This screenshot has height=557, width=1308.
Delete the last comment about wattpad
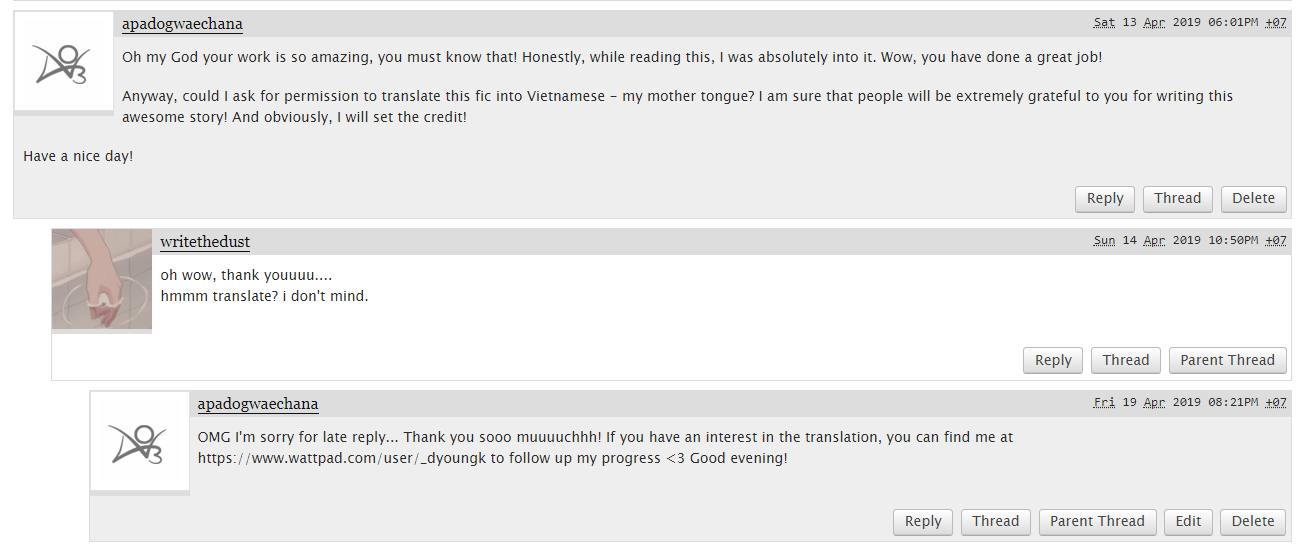pyautogui.click(x=1253, y=521)
